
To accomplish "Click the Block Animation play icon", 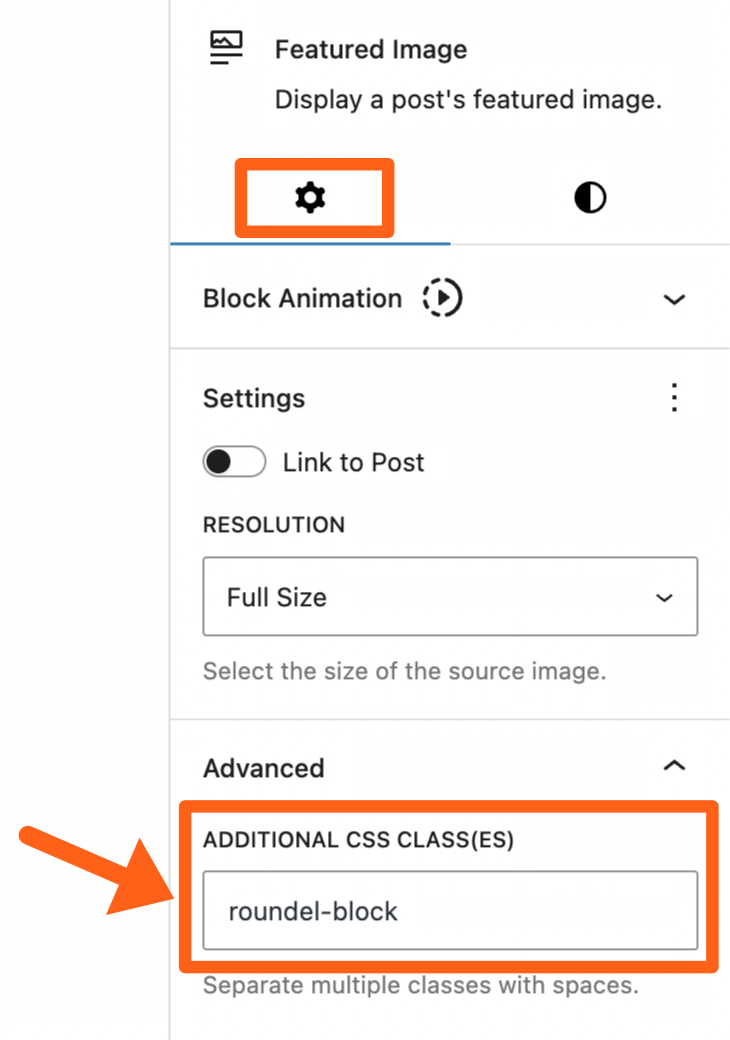I will click(x=442, y=298).
